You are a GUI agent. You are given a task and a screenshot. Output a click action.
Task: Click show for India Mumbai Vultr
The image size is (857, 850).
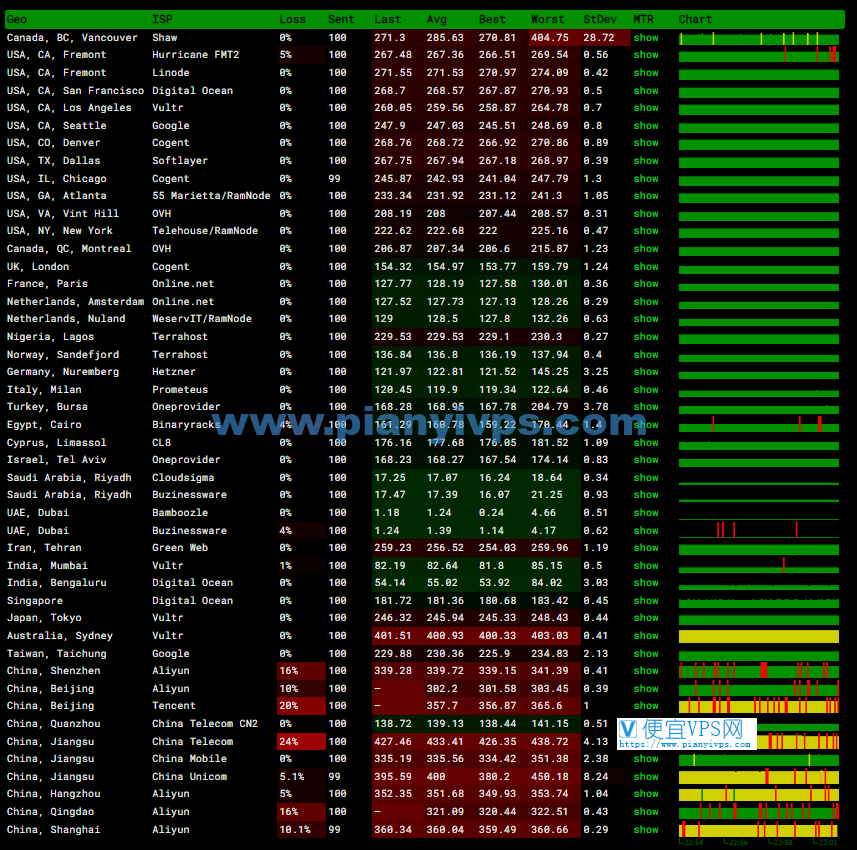pyautogui.click(x=645, y=566)
